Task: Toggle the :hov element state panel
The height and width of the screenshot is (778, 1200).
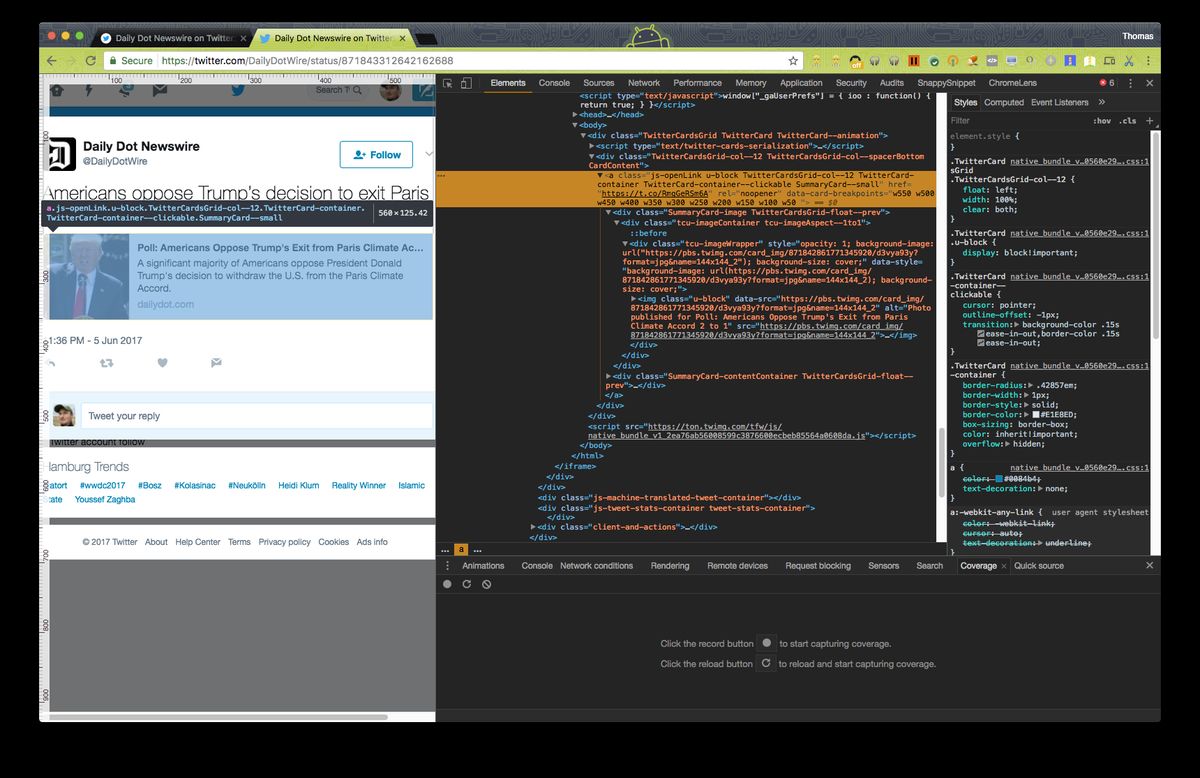Action: click(x=1102, y=121)
